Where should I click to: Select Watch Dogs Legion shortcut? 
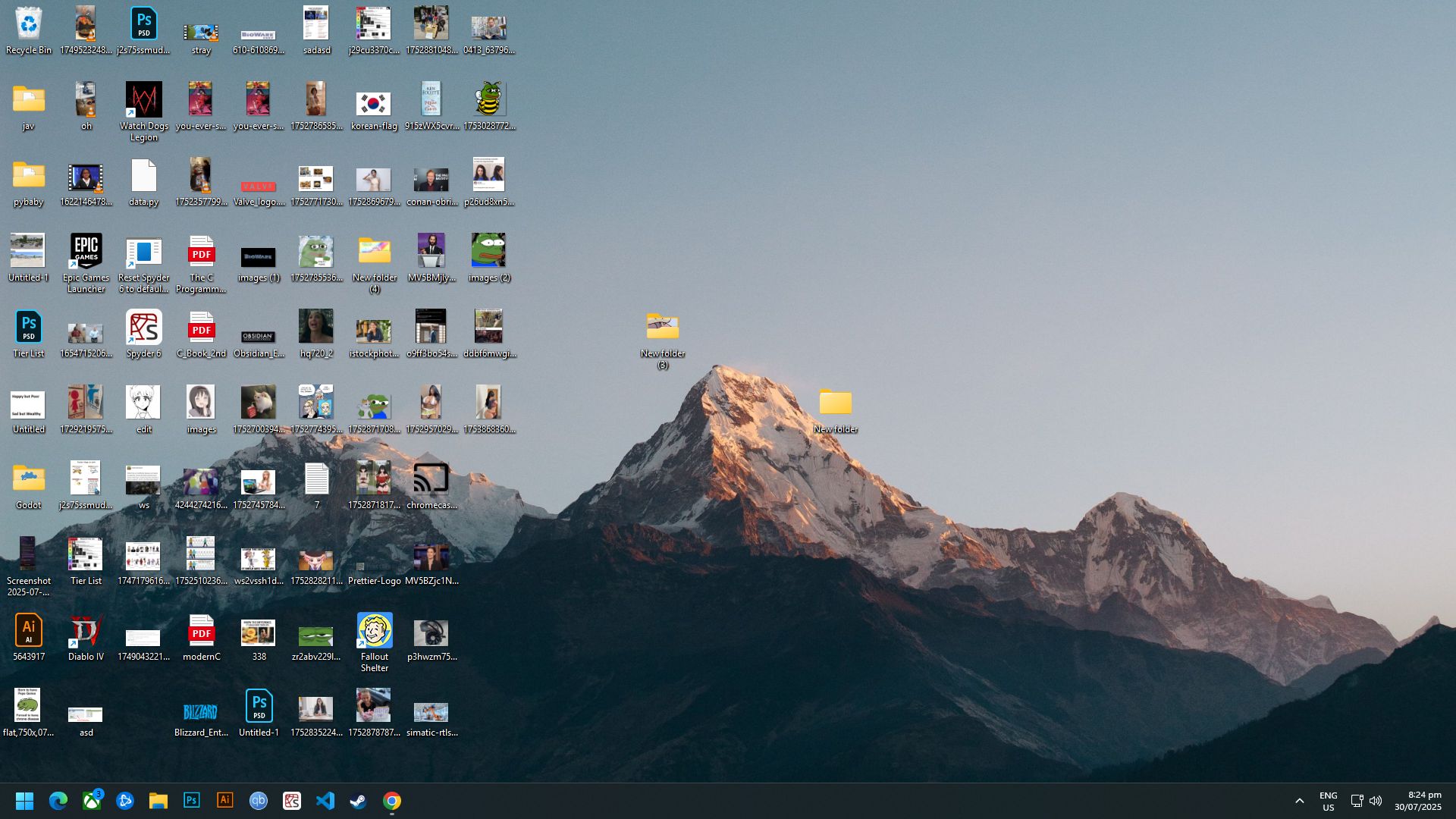point(144,111)
